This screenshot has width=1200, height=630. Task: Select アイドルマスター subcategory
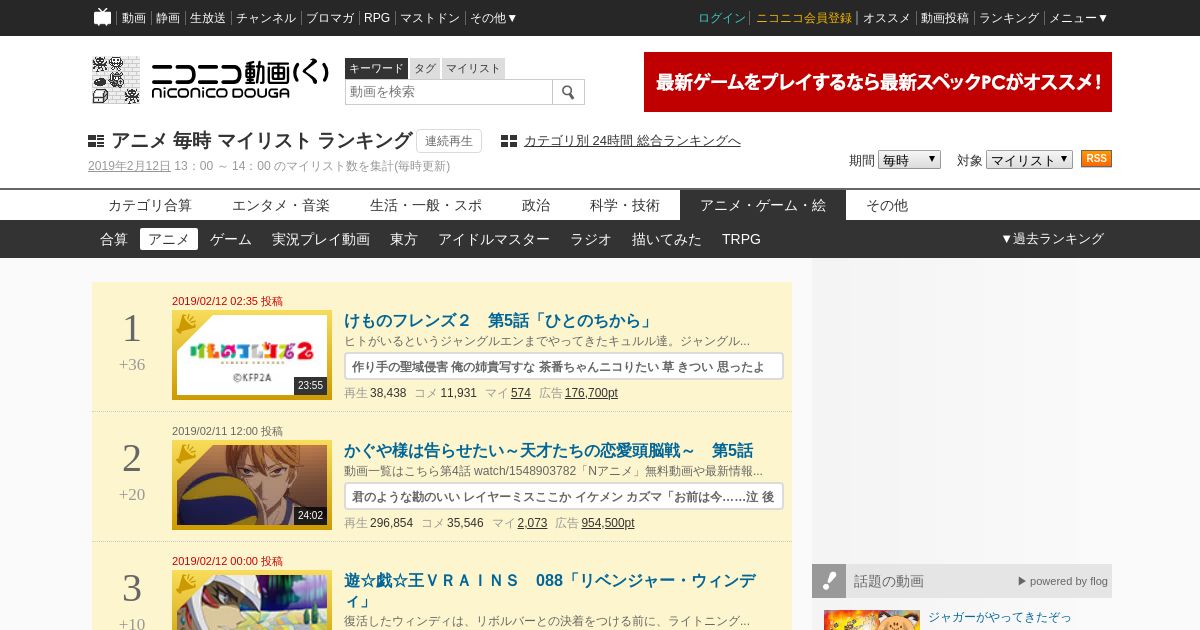494,239
